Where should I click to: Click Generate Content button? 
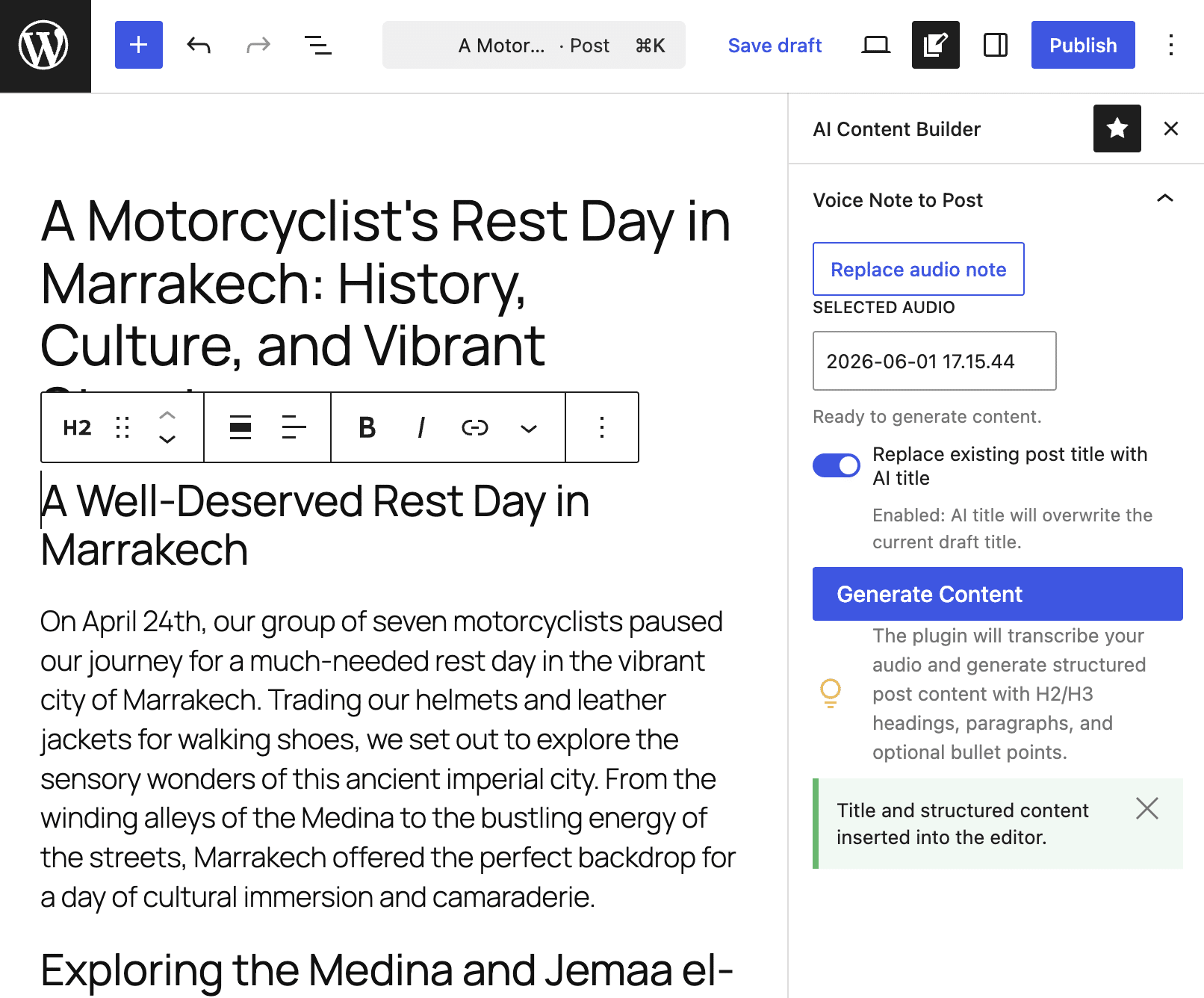[998, 594]
